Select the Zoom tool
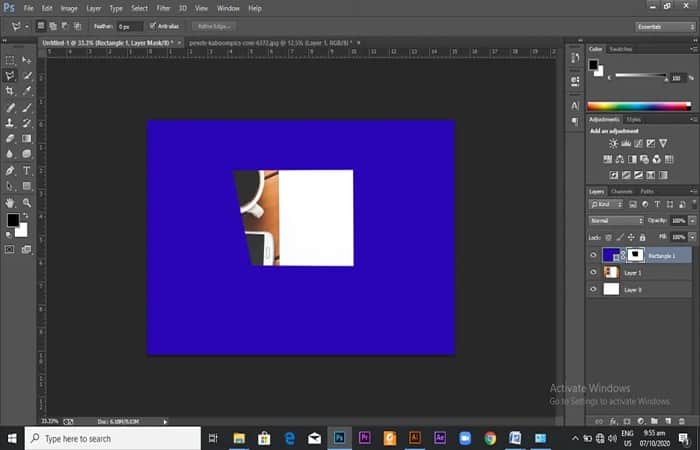 27,203
